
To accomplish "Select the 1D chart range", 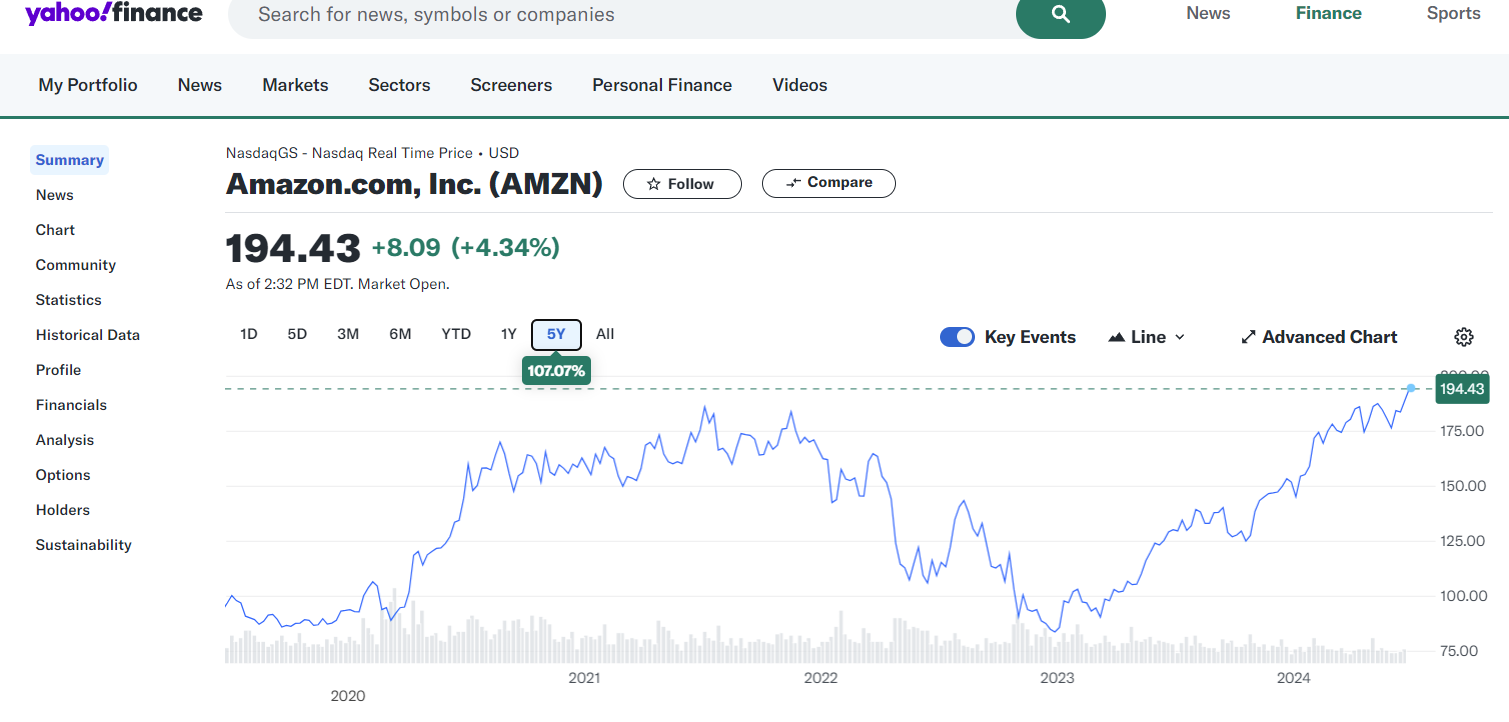I will click(x=249, y=334).
